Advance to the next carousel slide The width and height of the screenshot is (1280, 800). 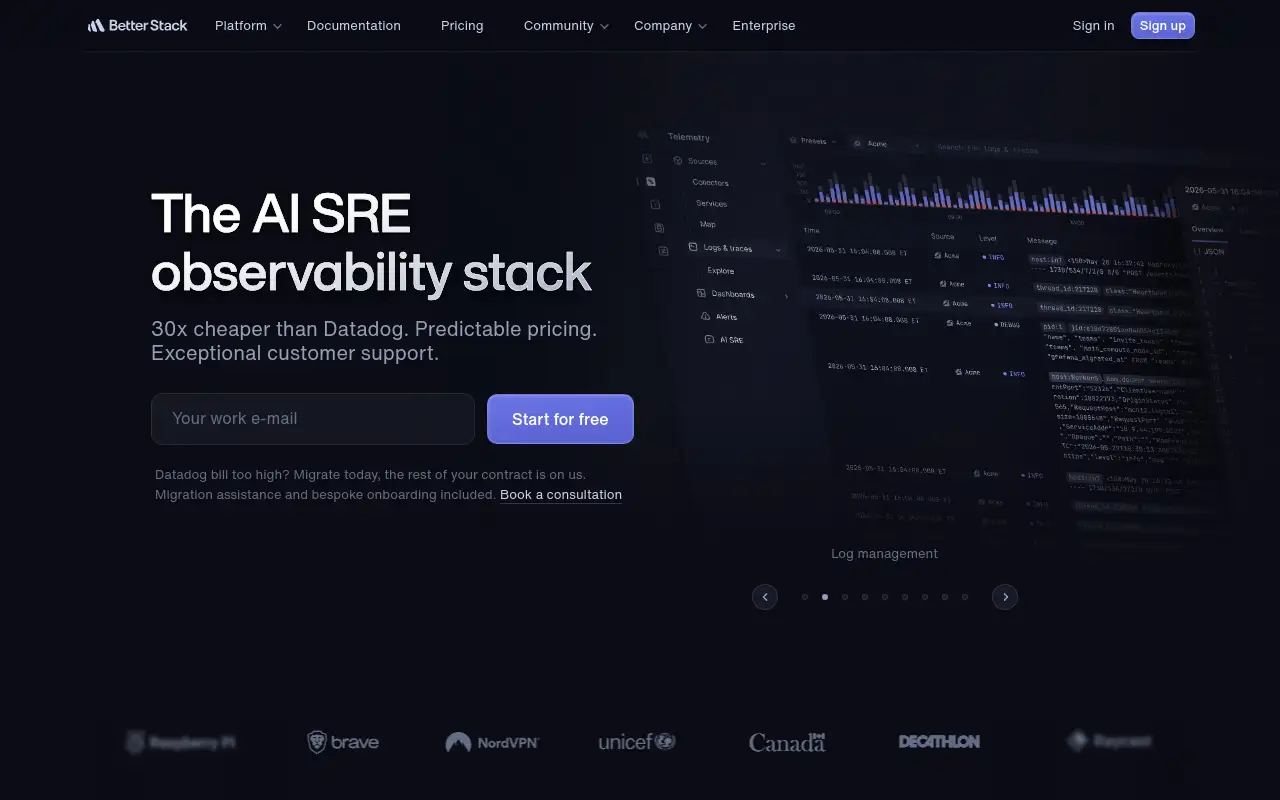[x=1005, y=597]
